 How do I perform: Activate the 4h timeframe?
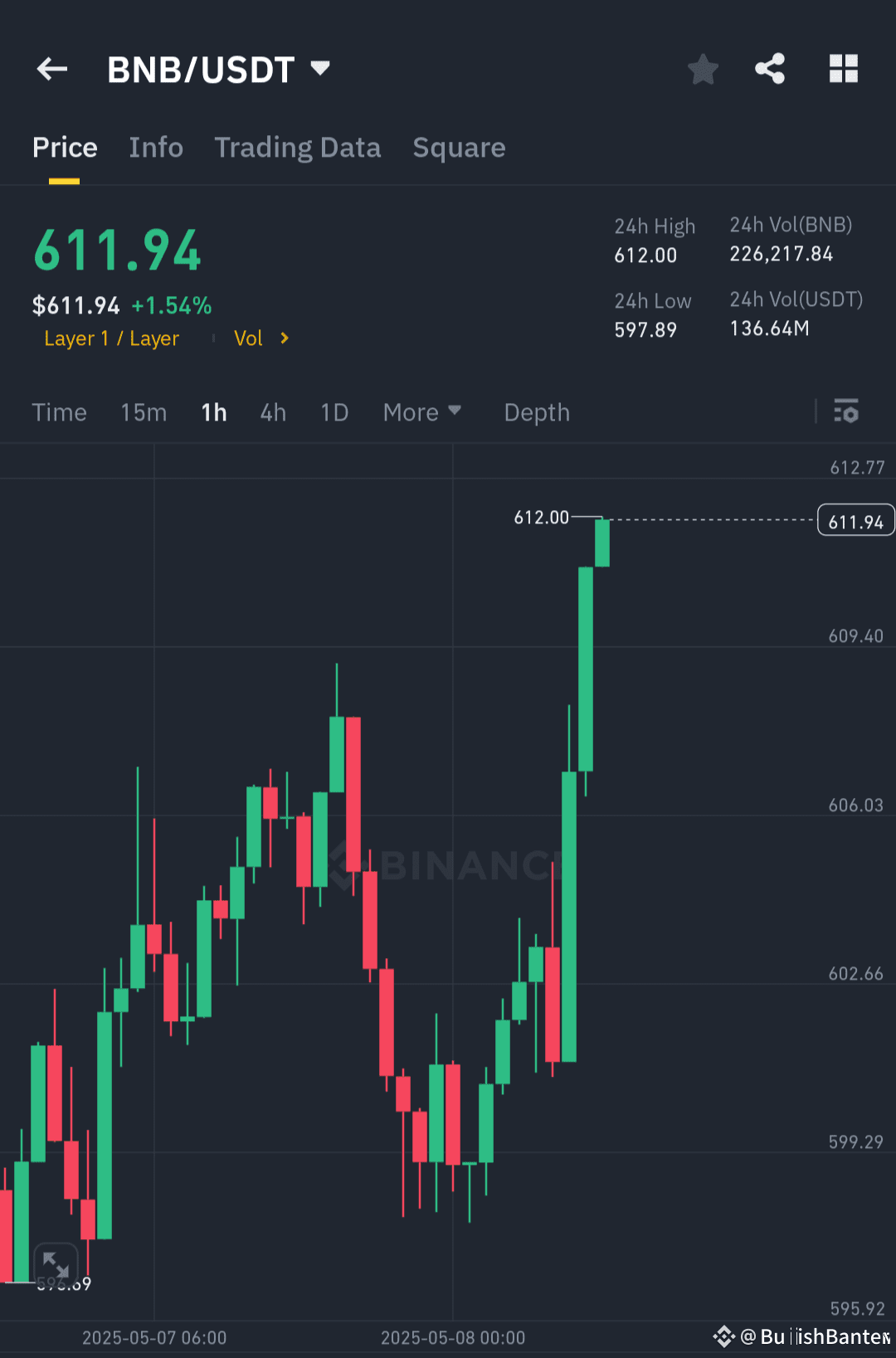(272, 412)
